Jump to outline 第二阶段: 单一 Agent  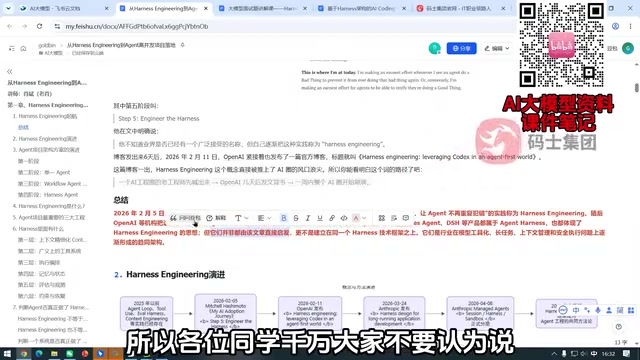click(x=44, y=172)
